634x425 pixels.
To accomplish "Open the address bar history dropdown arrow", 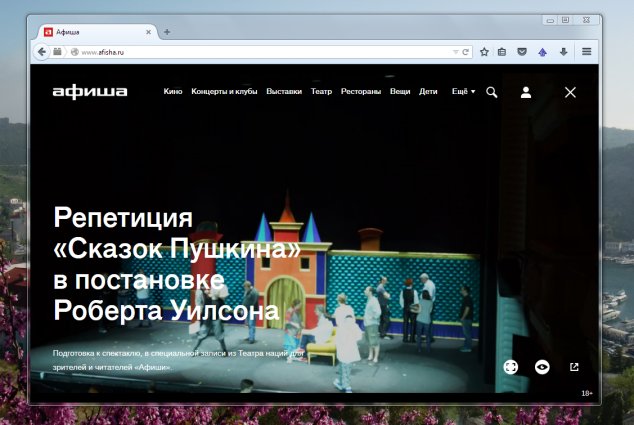I will coord(455,52).
